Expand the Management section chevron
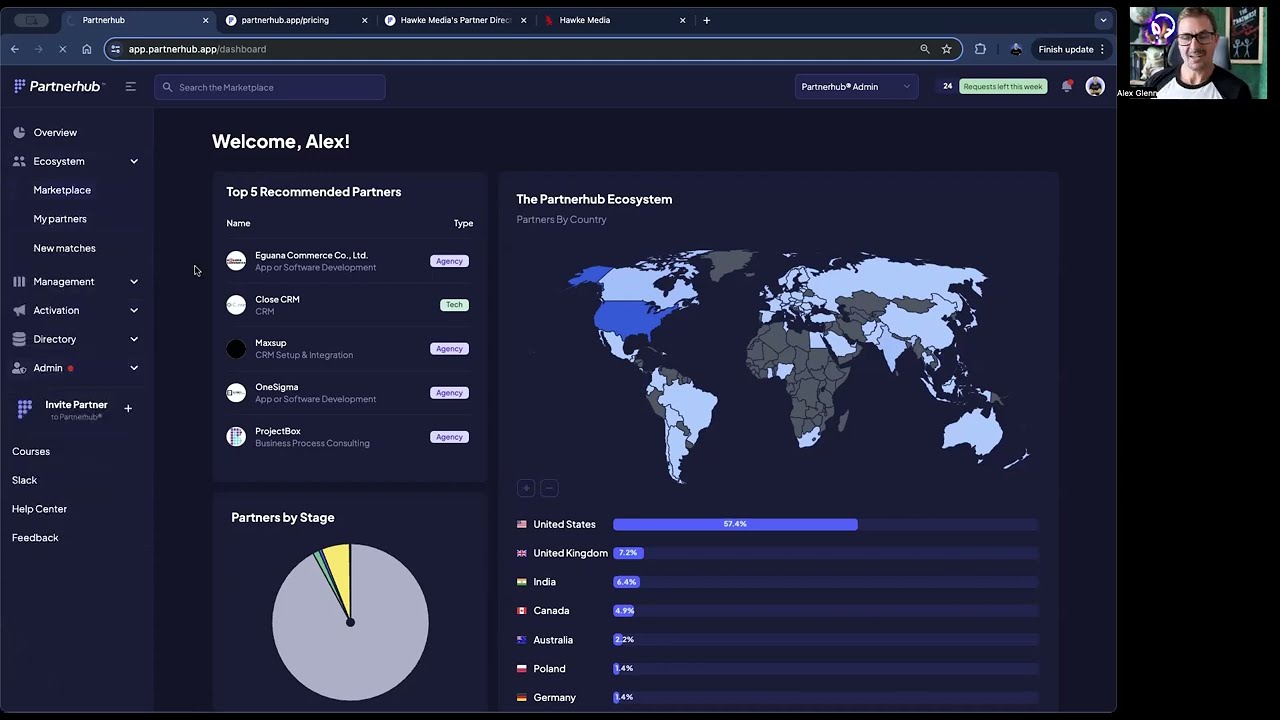 134,282
